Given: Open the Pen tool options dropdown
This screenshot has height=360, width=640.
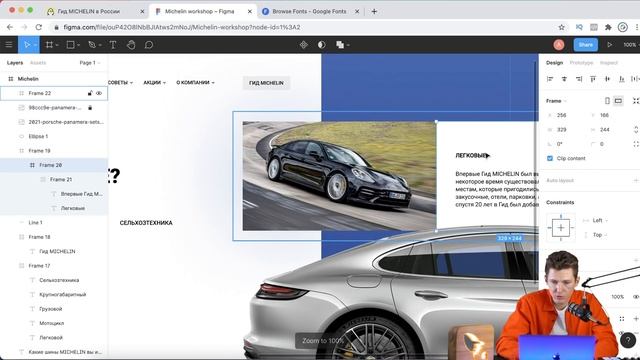Looking at the screenshot, I should [x=100, y=45].
